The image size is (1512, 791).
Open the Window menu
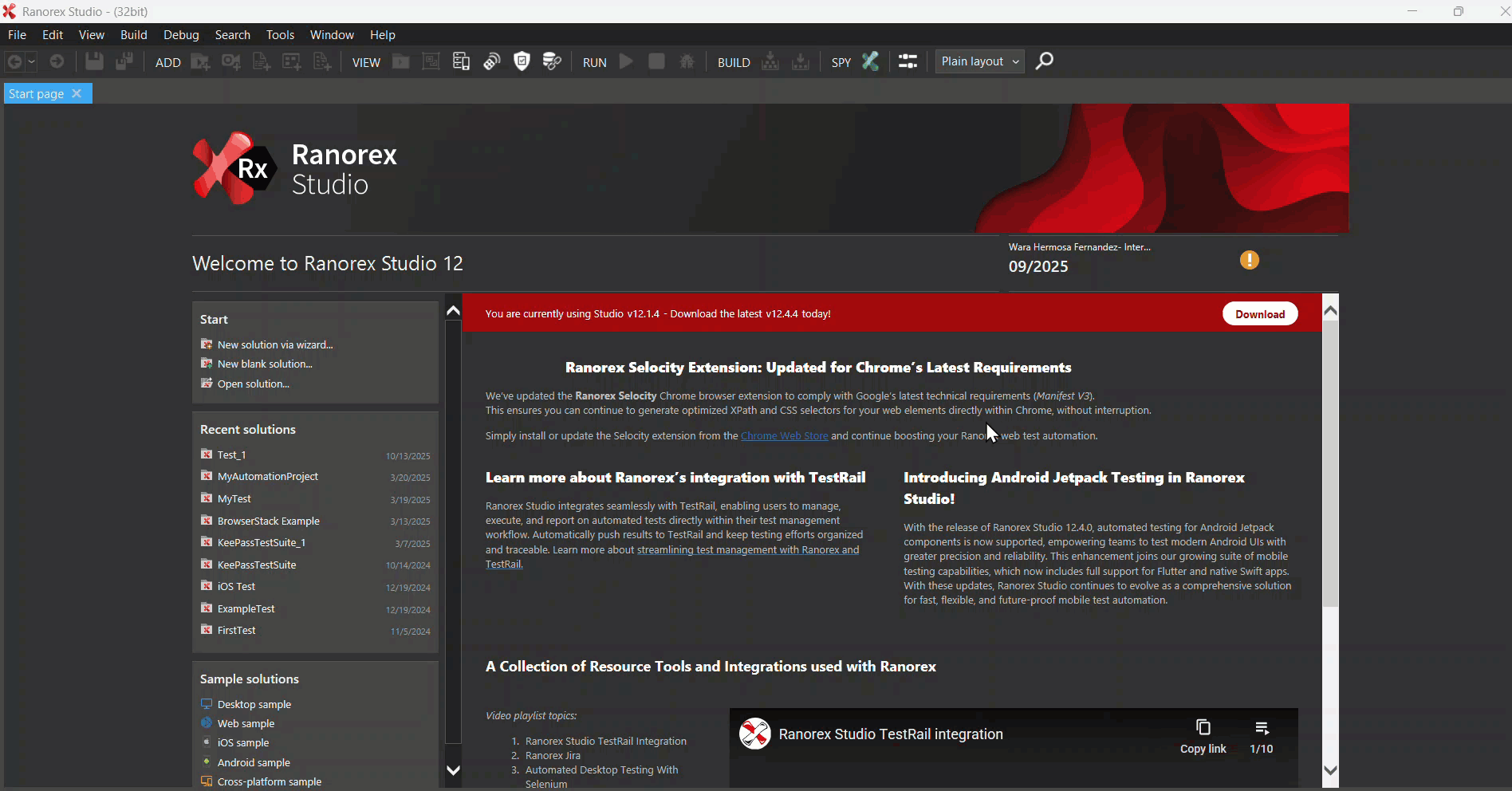[x=332, y=35]
